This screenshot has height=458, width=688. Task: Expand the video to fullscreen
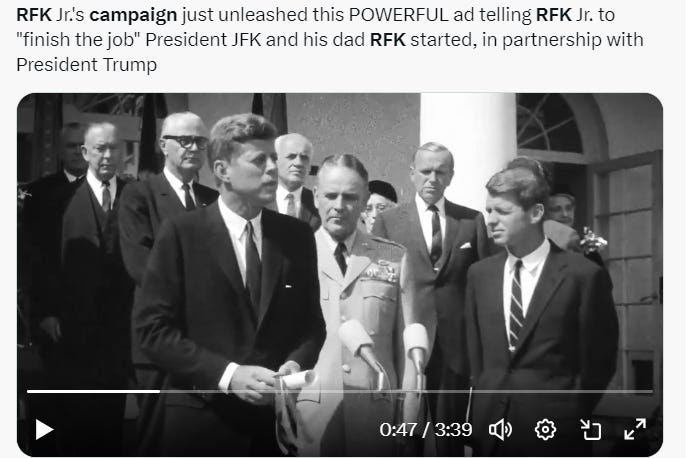pos(635,429)
